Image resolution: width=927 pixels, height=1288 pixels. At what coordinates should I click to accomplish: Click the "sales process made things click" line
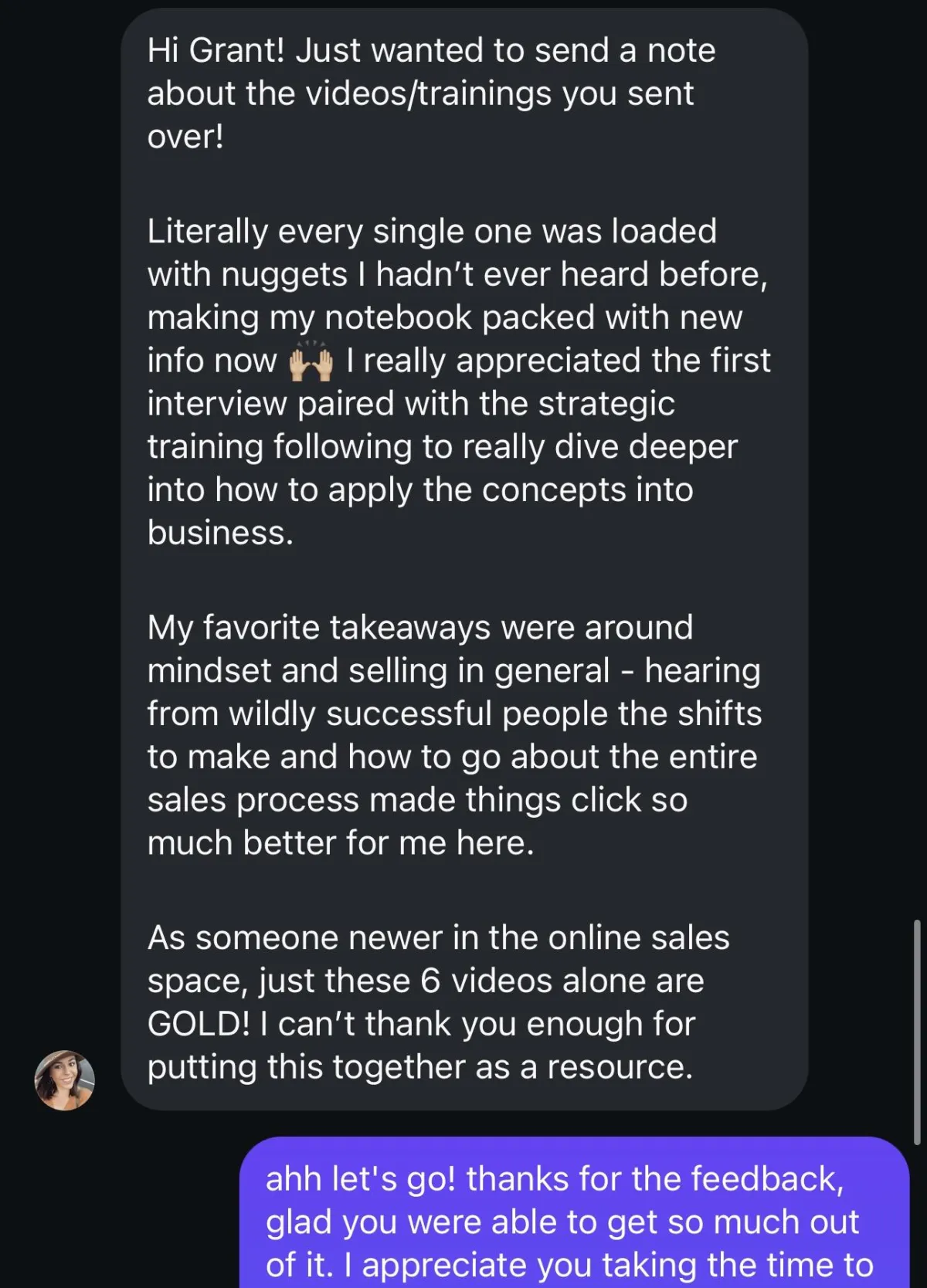click(x=417, y=801)
